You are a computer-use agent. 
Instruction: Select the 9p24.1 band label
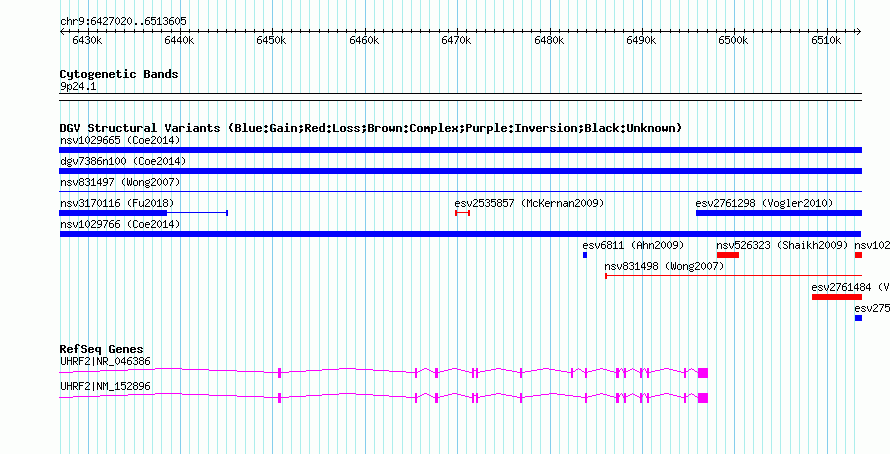point(78,87)
